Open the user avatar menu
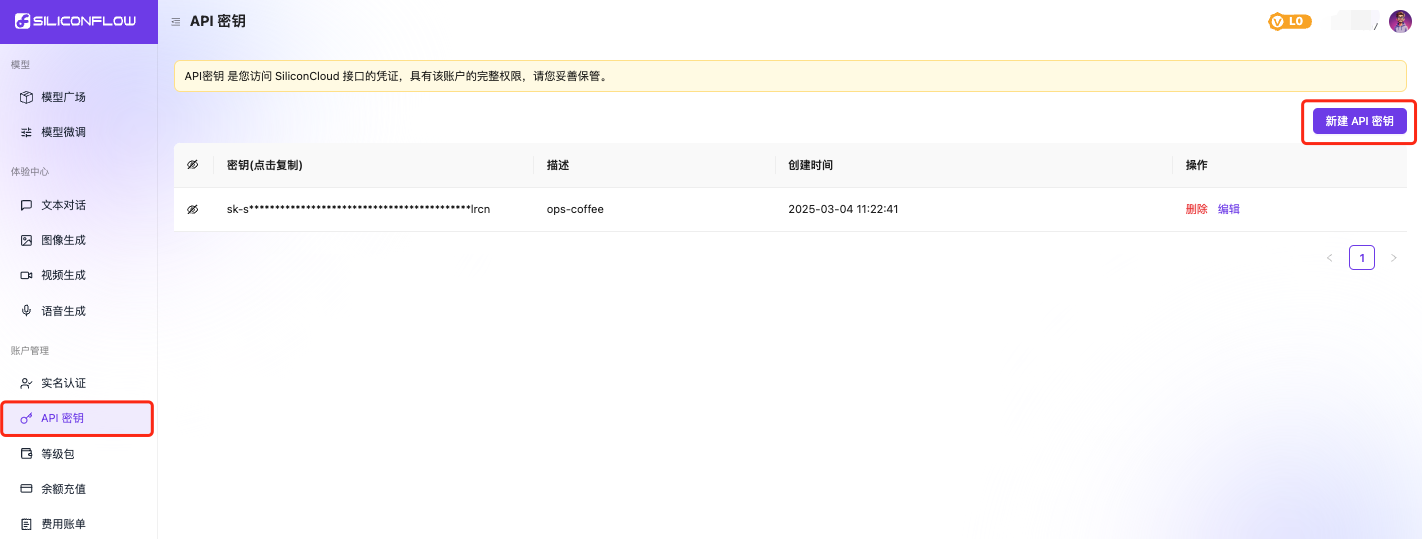Viewport: 1422px width, 539px height. pos(1399,21)
